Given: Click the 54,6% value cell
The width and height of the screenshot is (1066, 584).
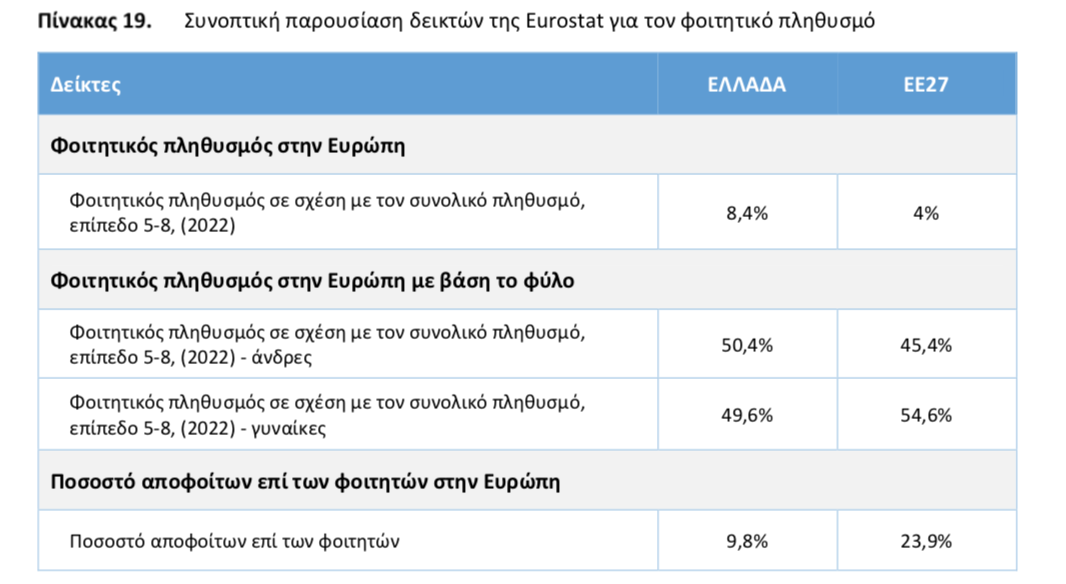Looking at the screenshot, I should (x=927, y=415).
